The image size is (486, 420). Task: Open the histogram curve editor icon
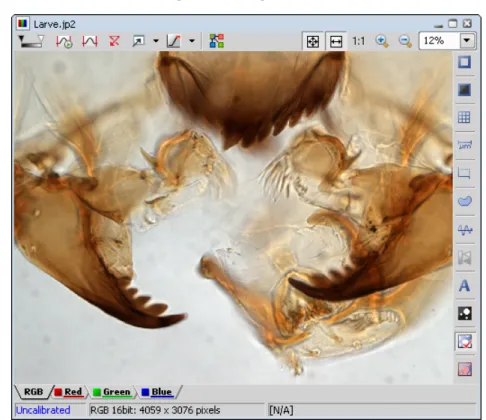point(90,41)
